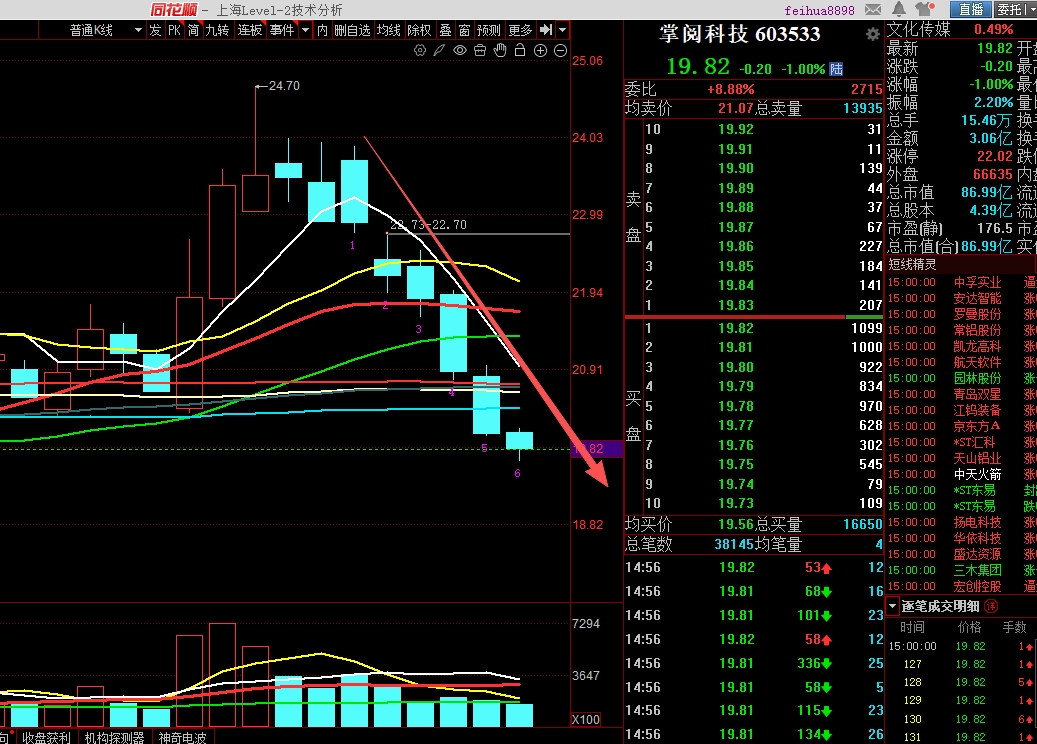Viewport: 1037px width, 744px height.
Task: Click the 发 toolbar button
Action: point(155,30)
